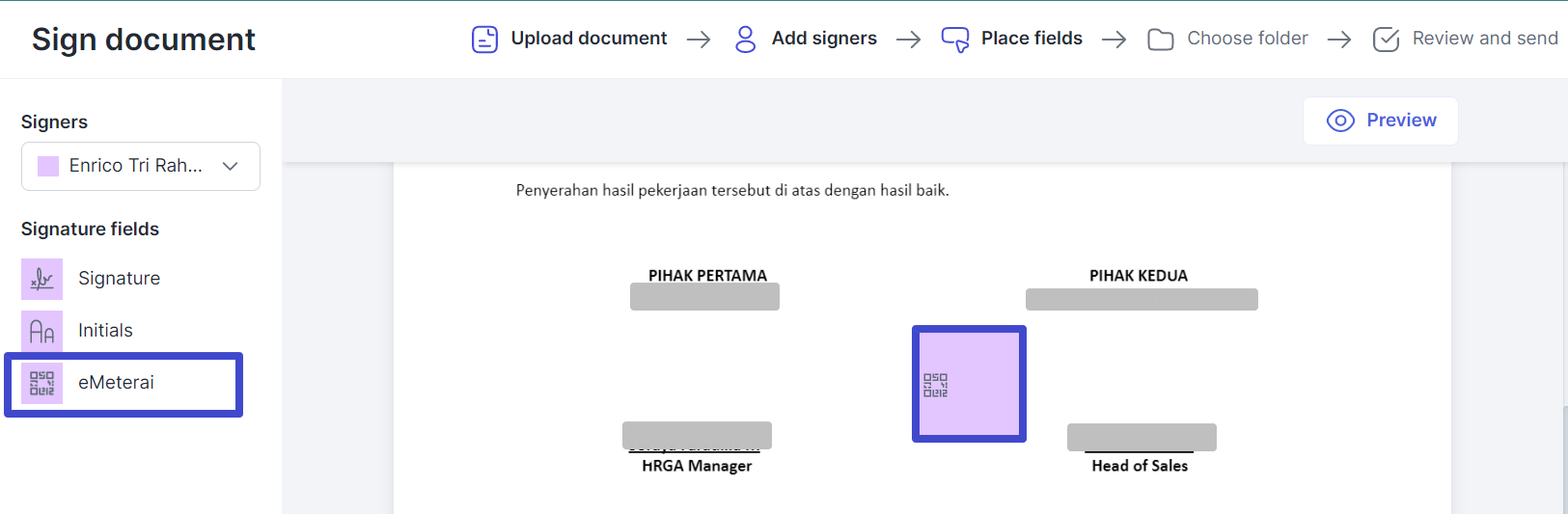Viewport: 1568px width, 514px height.
Task: Click the Upload document step icon
Action: click(484, 40)
